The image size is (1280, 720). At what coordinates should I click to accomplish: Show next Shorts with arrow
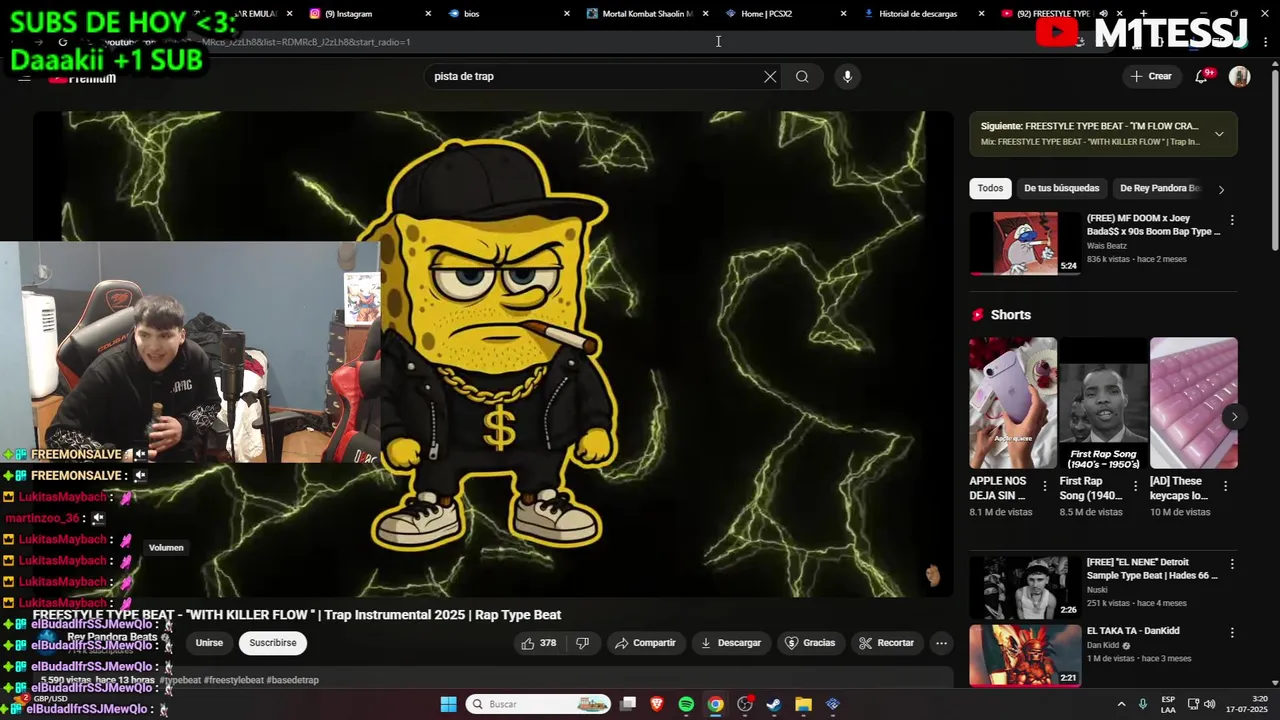coord(1234,417)
